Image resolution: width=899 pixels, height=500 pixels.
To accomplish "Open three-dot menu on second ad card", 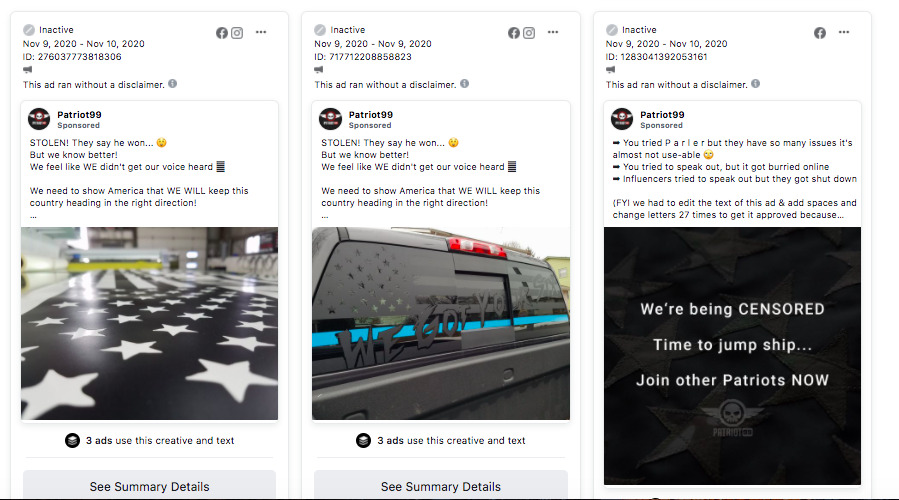I will click(x=553, y=32).
